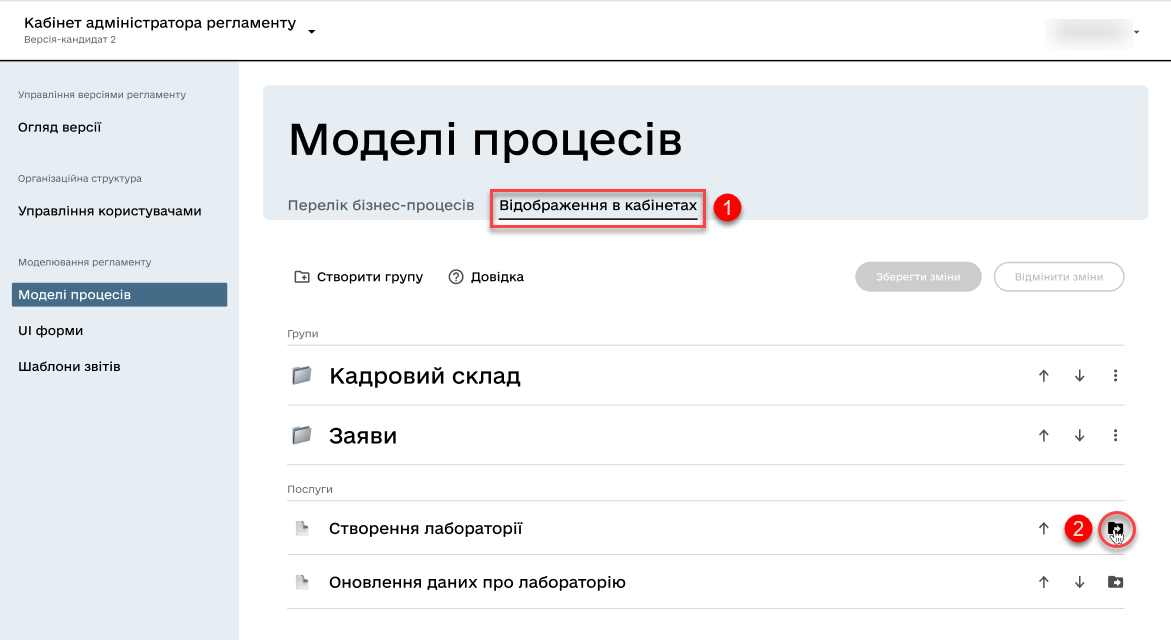
Task: Go to Управління користувачами section
Action: click(110, 211)
